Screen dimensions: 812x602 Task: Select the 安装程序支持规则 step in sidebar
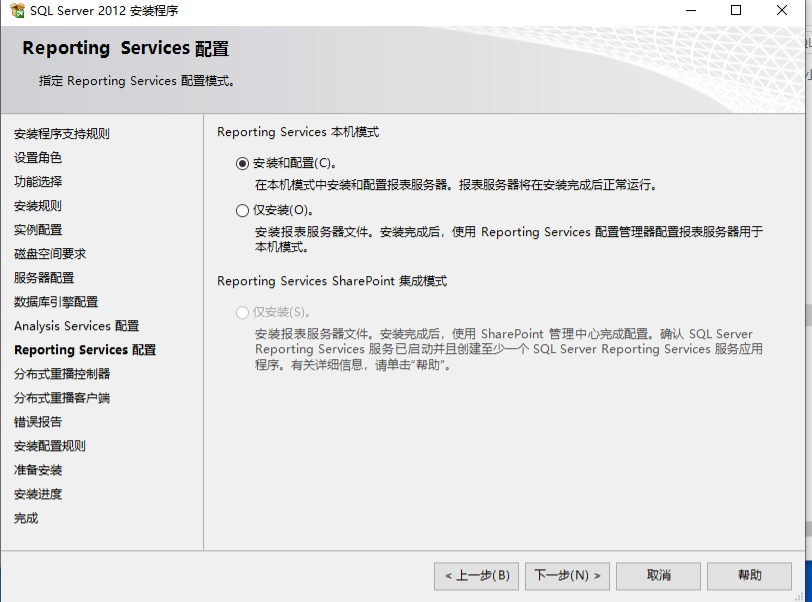pyautogui.click(x=62, y=134)
